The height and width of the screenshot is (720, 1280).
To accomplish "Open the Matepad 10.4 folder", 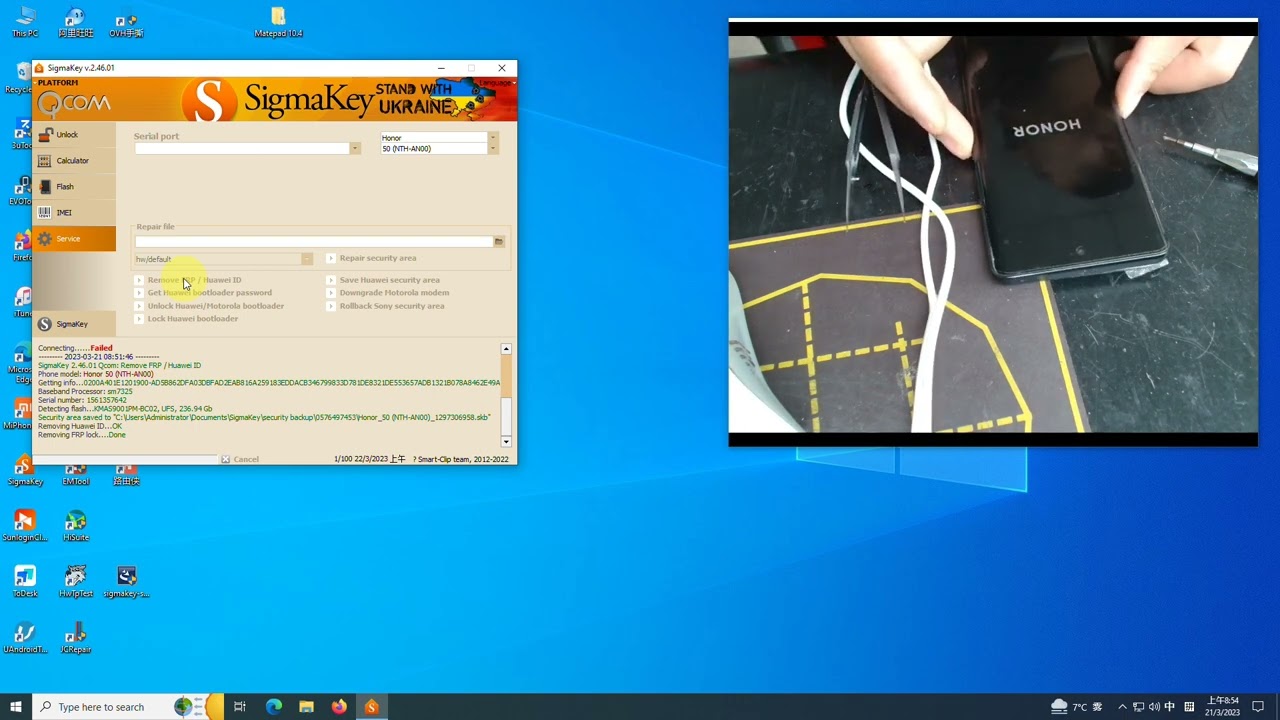I will click(x=278, y=23).
